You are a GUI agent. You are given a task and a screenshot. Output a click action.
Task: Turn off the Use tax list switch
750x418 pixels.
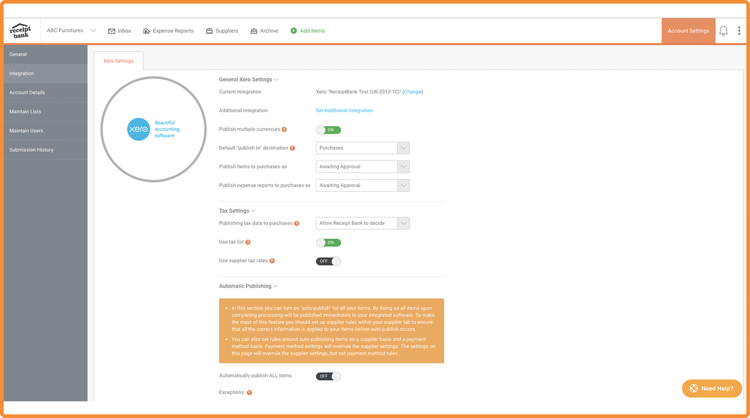[328, 242]
